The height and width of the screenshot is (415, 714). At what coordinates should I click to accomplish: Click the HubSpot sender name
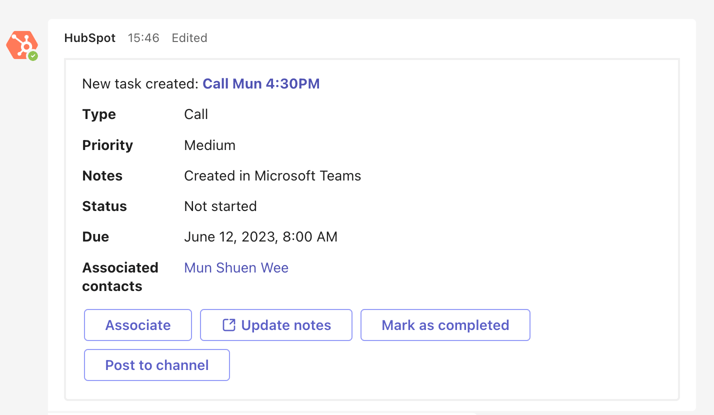point(90,38)
